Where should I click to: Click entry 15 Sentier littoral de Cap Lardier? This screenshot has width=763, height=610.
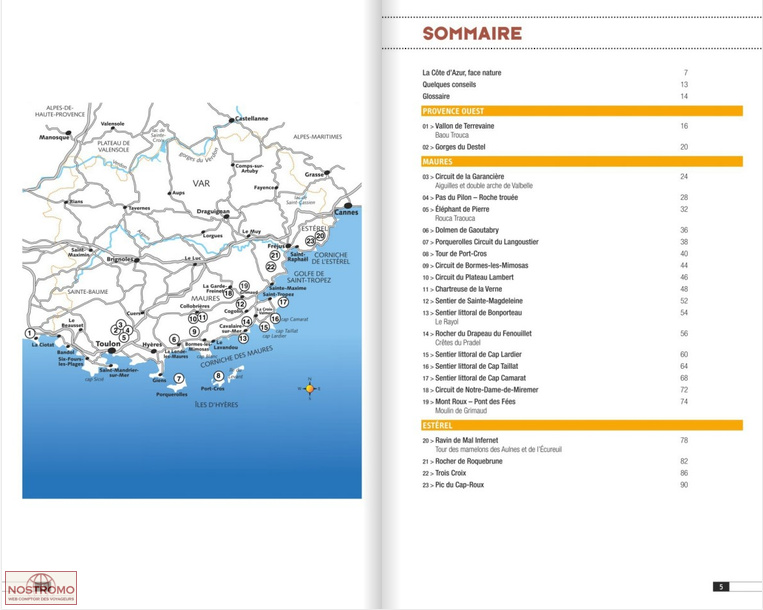tap(472, 355)
